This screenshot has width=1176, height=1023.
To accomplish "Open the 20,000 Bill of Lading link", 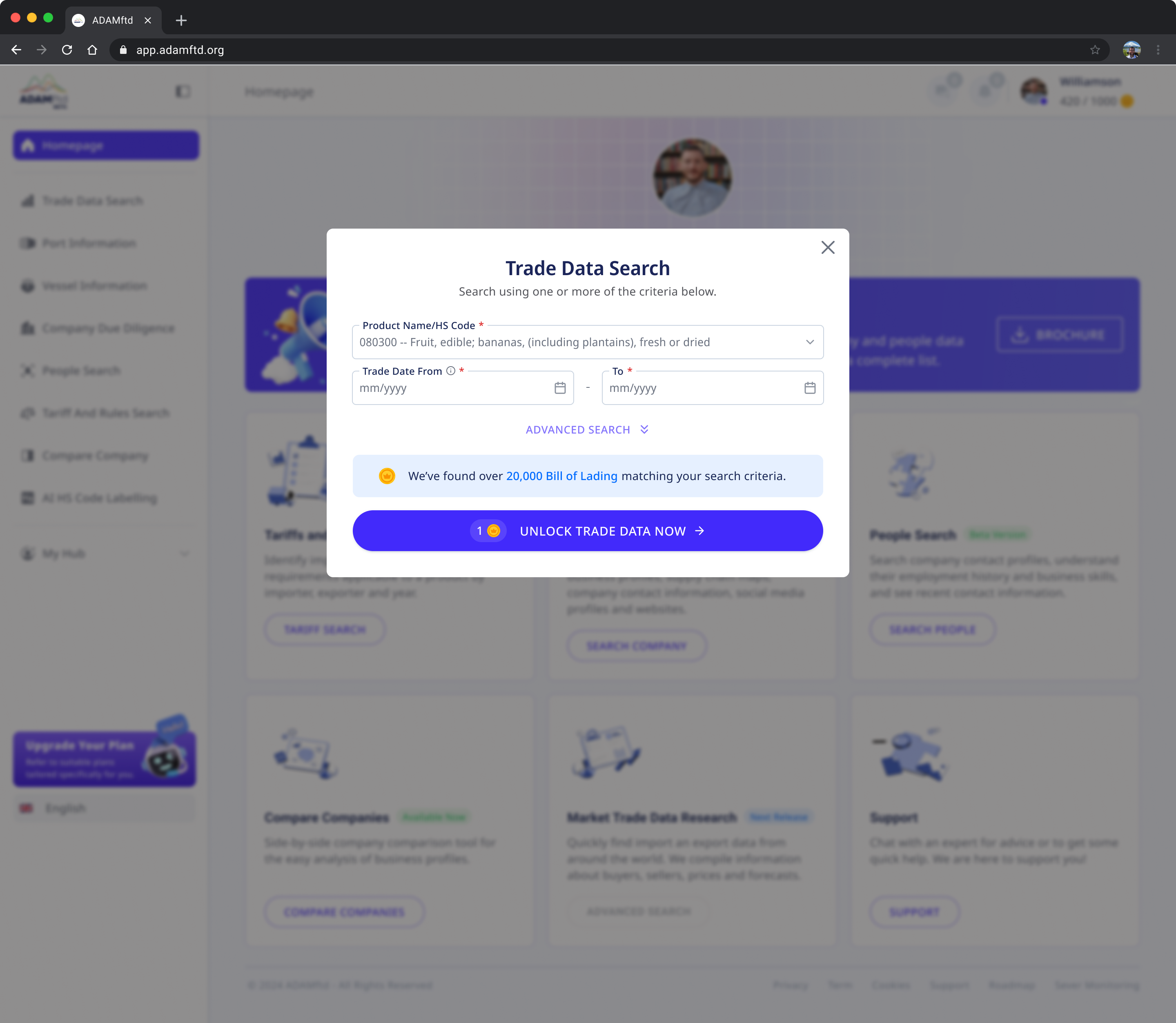I will [561, 476].
